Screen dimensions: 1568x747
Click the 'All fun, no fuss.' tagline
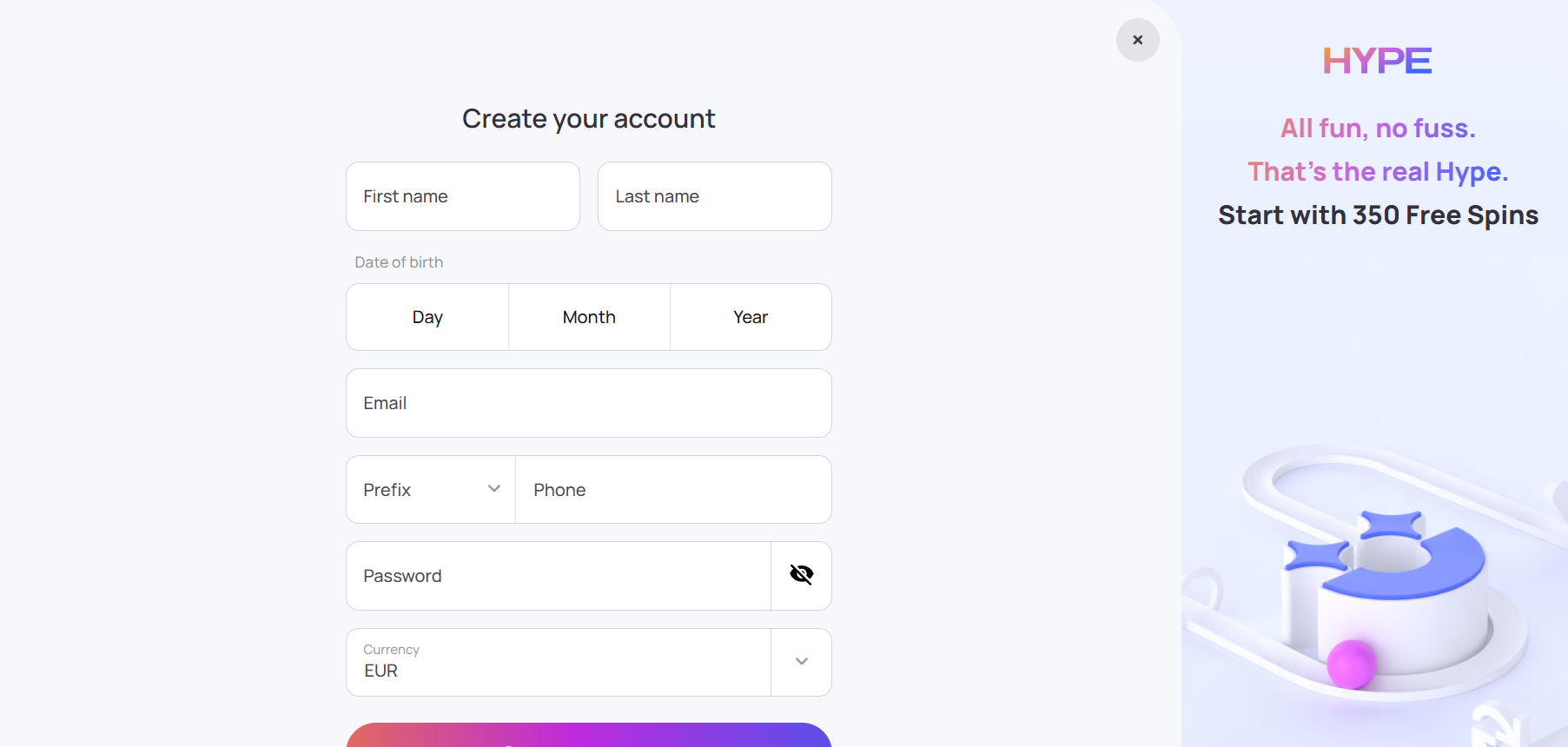[1378, 129]
